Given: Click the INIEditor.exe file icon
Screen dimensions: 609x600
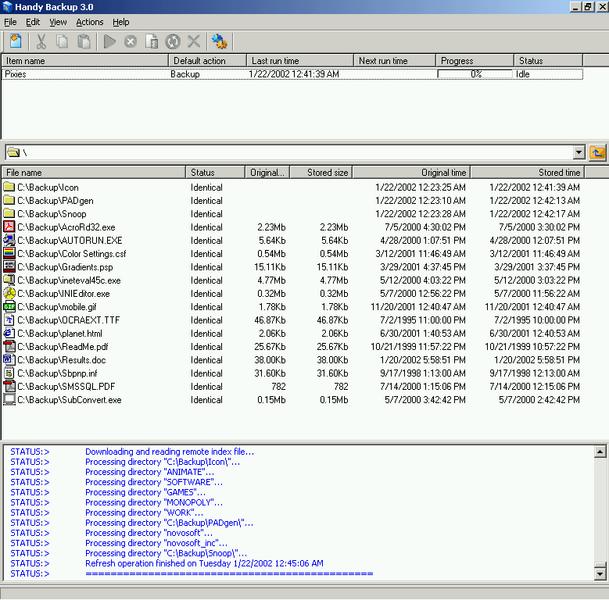Looking at the screenshot, I should pos(9,293).
